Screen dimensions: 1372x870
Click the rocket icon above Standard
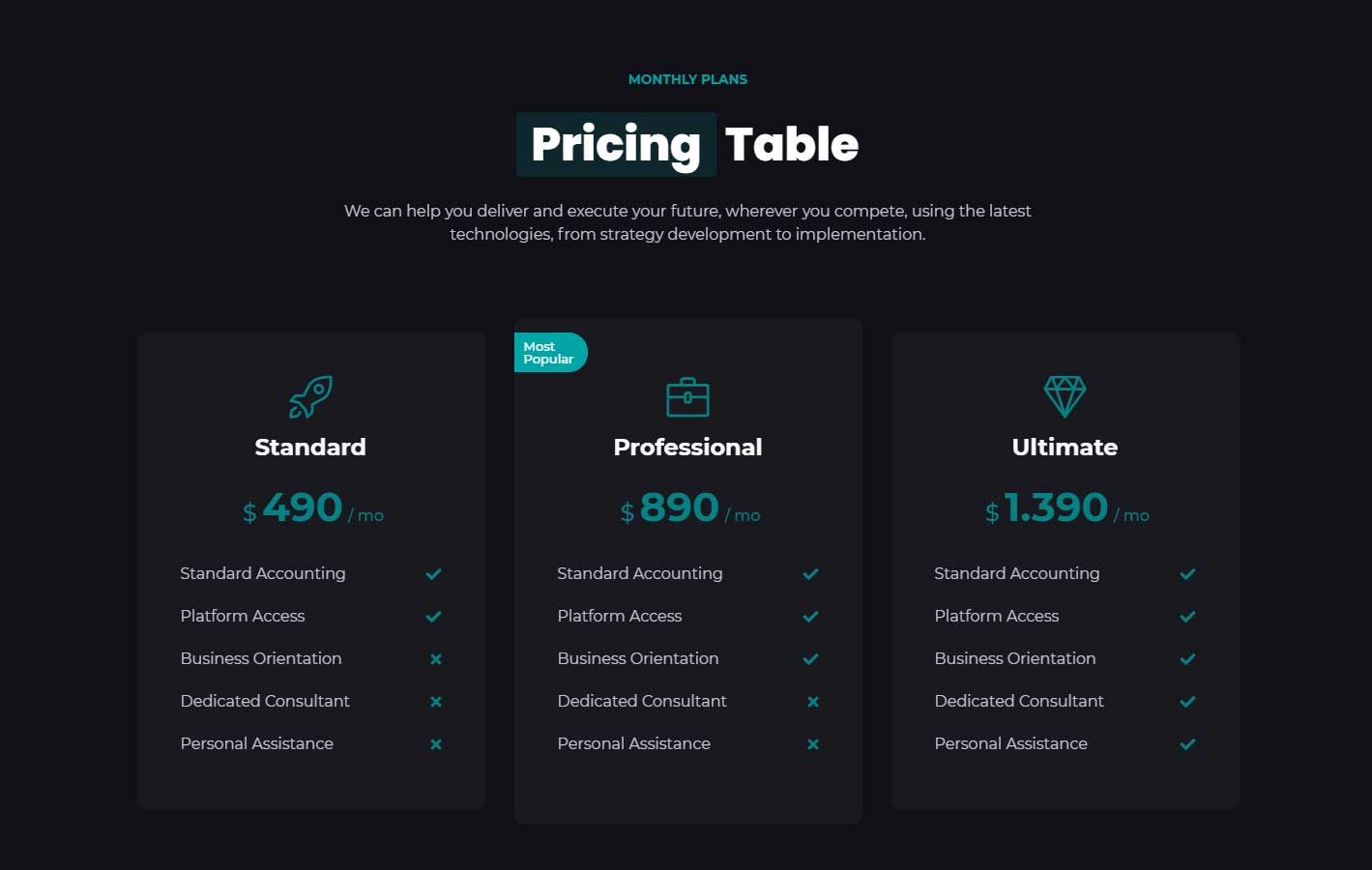pyautogui.click(x=310, y=396)
